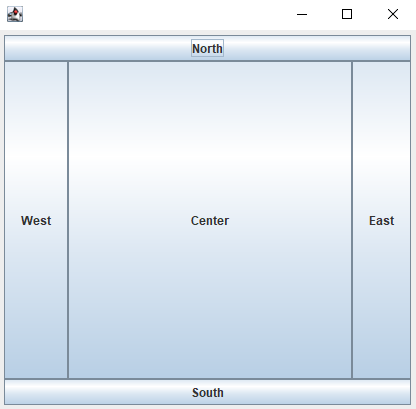Click the North button
Viewport: 416px width, 409px height.
coord(207,48)
